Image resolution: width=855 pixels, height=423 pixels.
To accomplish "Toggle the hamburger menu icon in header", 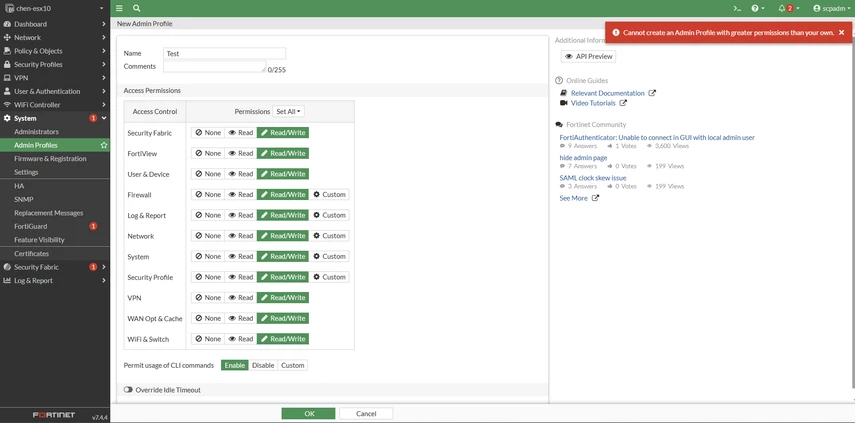I will tap(119, 8).
